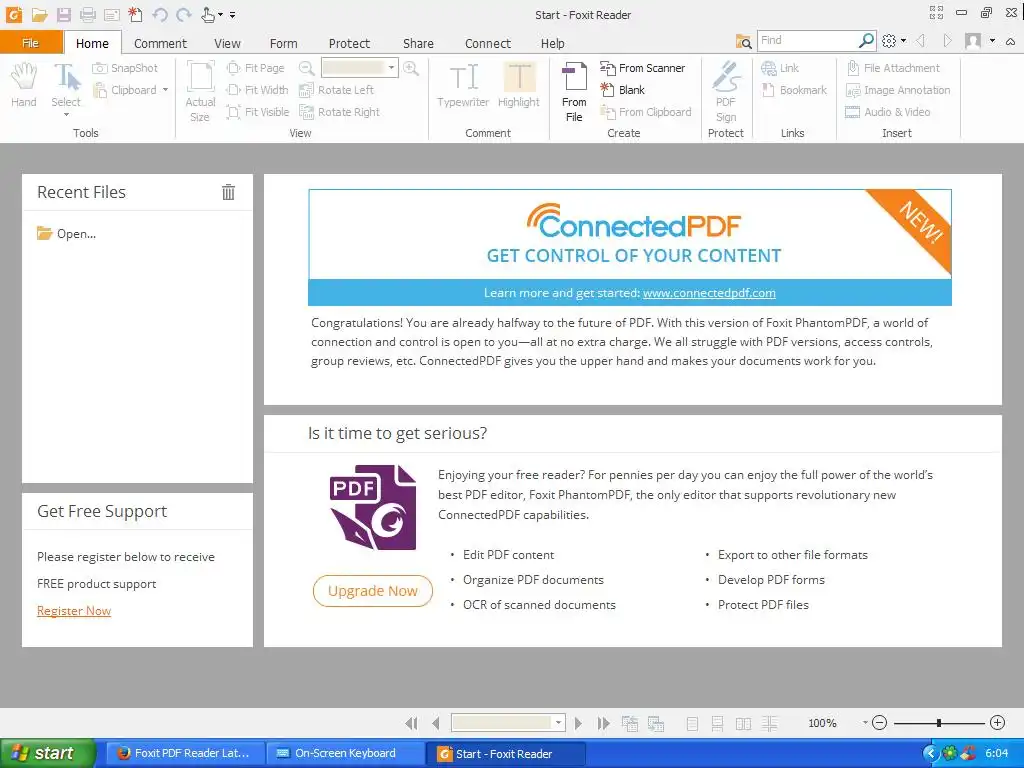This screenshot has width=1024, height=768.
Task: Click the Save quick access icon
Action: coord(63,14)
